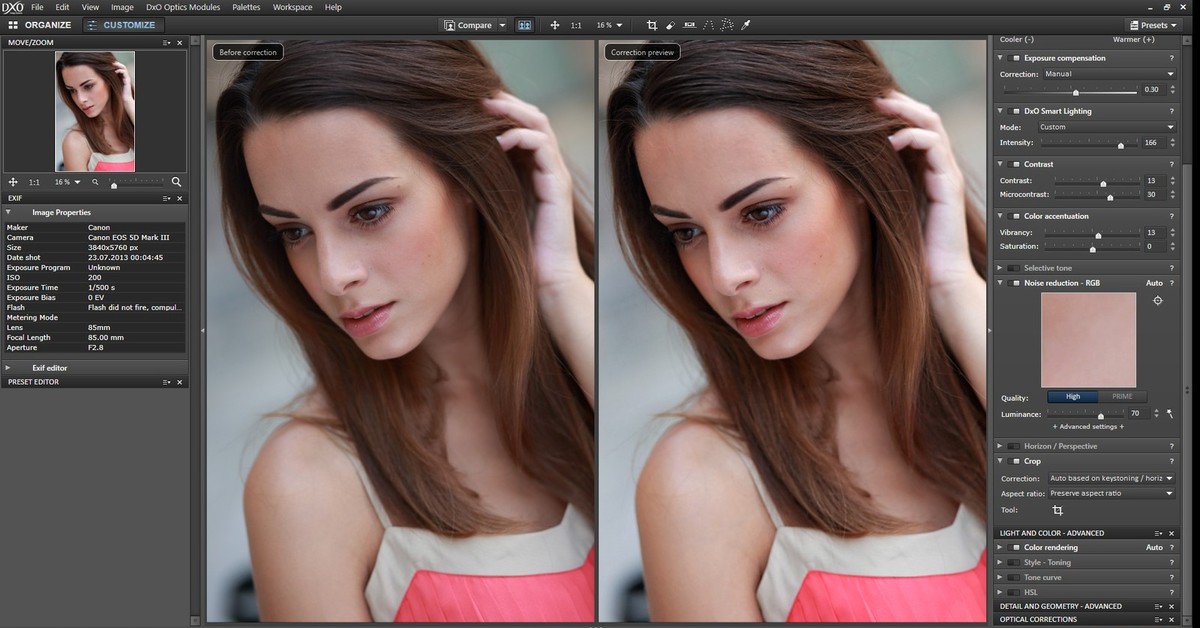The width and height of the screenshot is (1200, 628).
Task: Select the Horizon level tool in toolbar
Action: pyautogui.click(x=689, y=25)
